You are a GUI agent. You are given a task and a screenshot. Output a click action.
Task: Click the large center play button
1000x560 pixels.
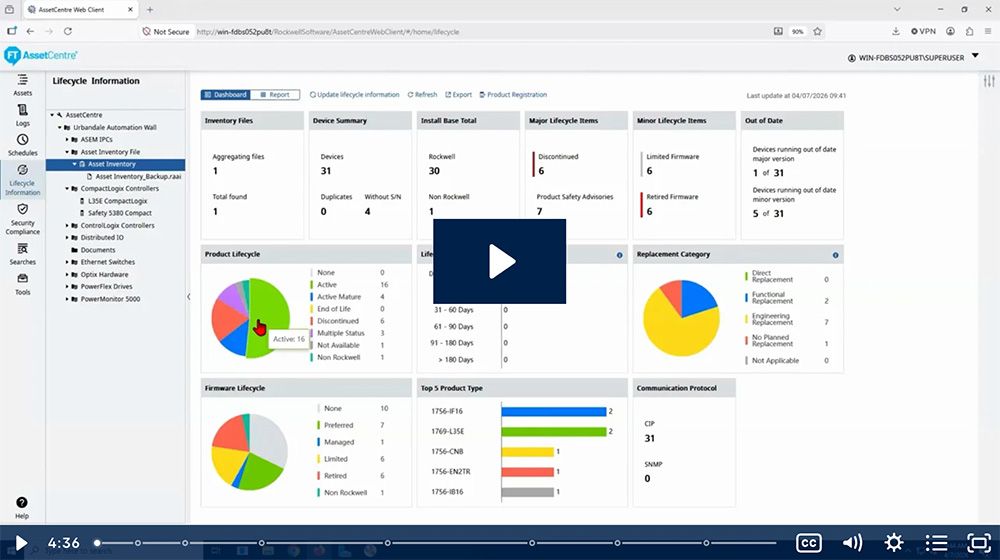[x=499, y=262]
